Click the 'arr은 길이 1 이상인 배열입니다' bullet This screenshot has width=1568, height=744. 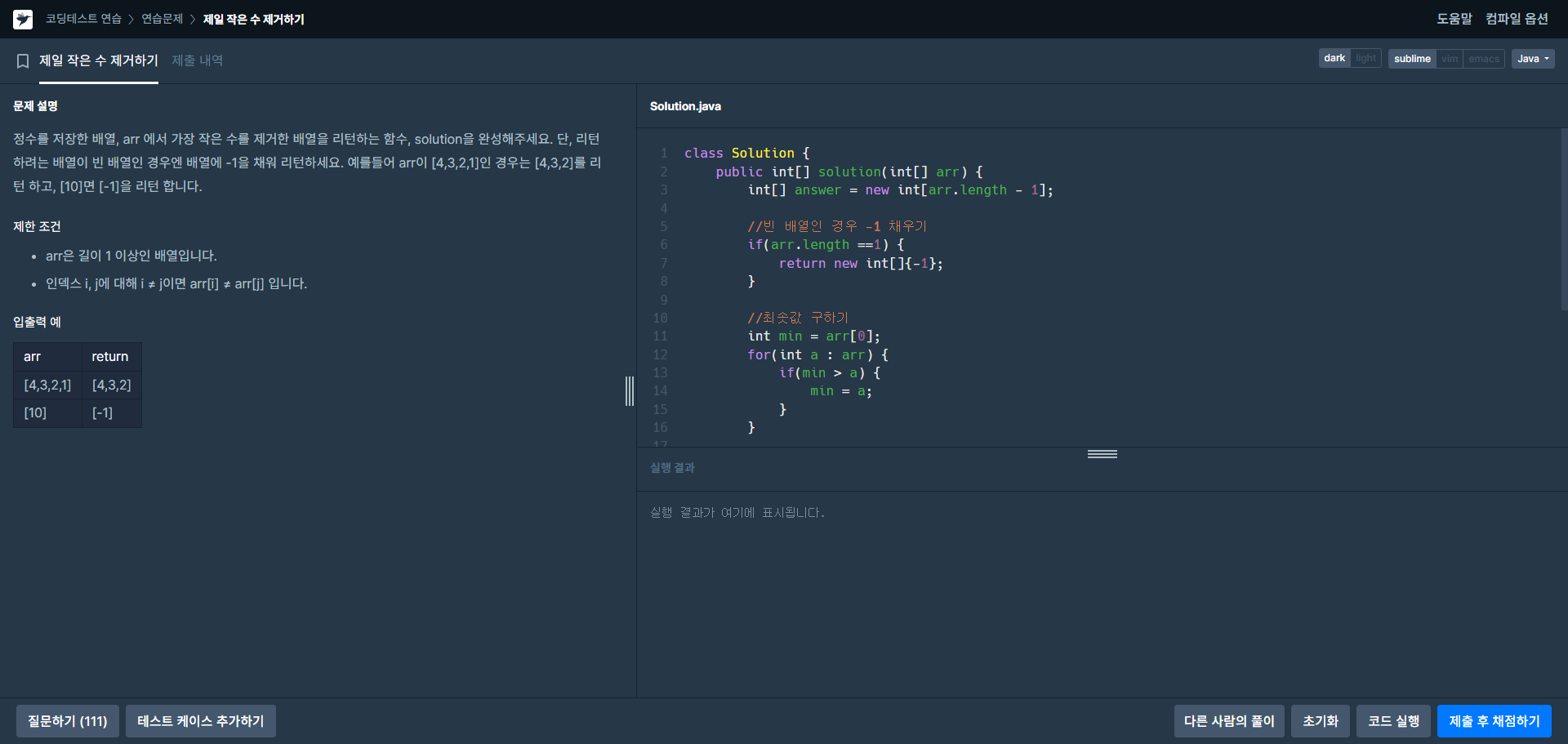click(131, 256)
